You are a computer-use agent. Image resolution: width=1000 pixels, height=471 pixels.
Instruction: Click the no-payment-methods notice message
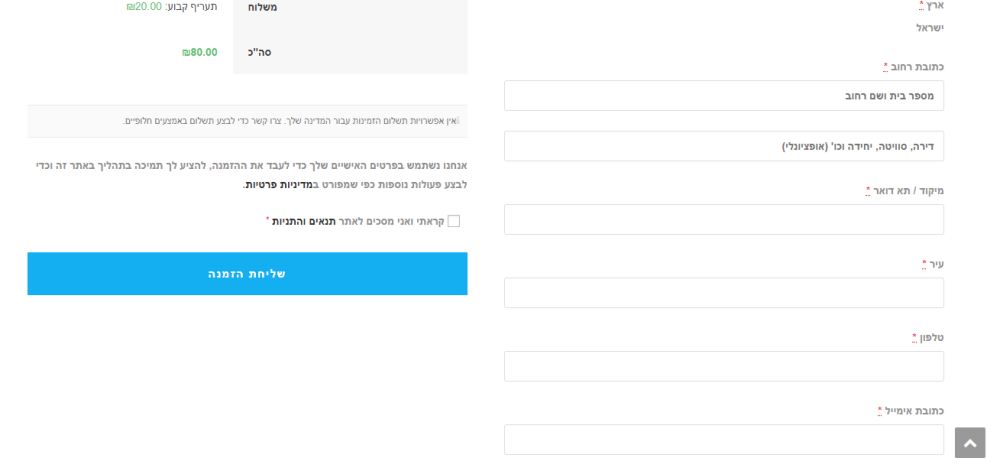pos(290,121)
